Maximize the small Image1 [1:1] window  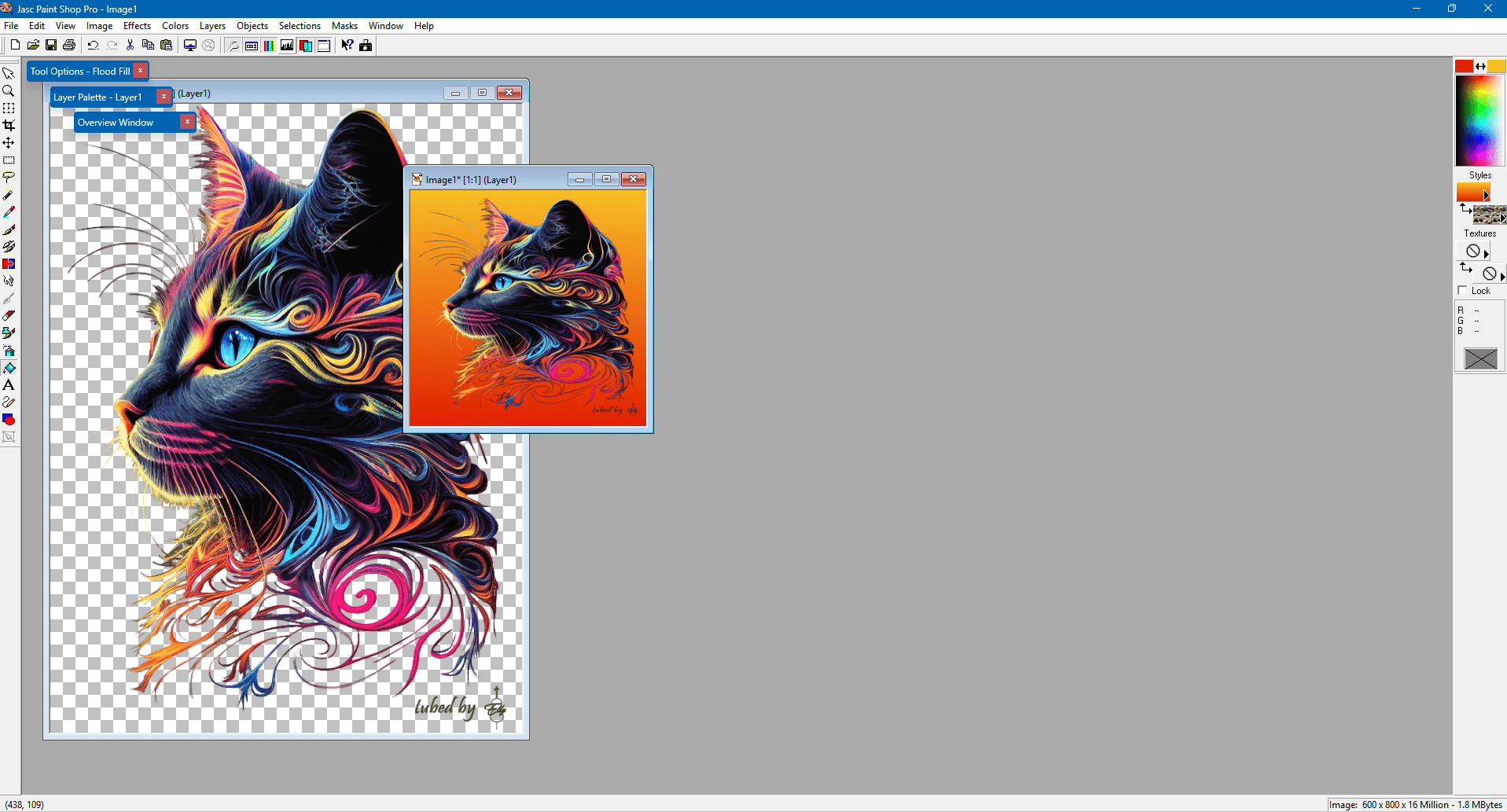click(606, 179)
